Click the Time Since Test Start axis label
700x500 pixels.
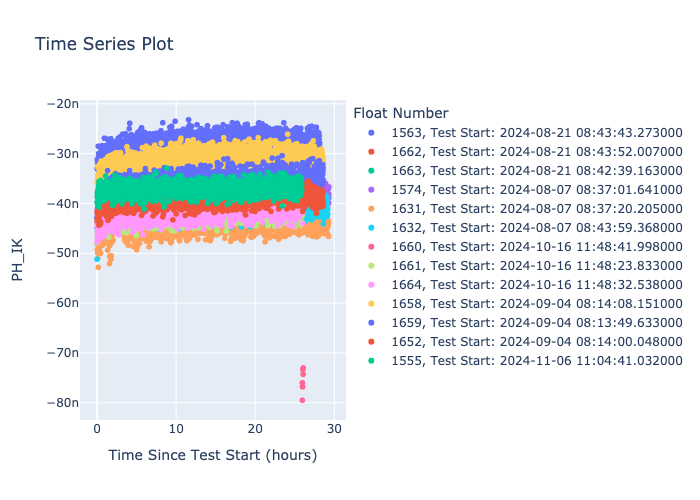212,455
